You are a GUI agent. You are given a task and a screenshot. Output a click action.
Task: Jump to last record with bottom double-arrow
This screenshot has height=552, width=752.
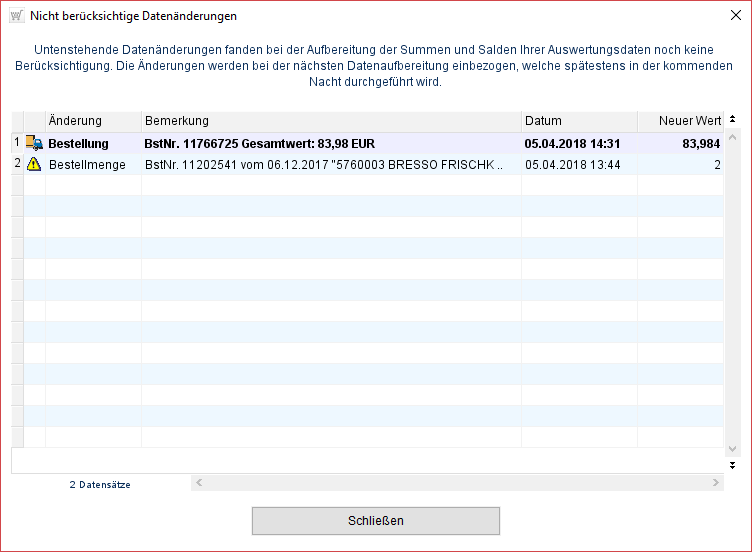point(732,465)
